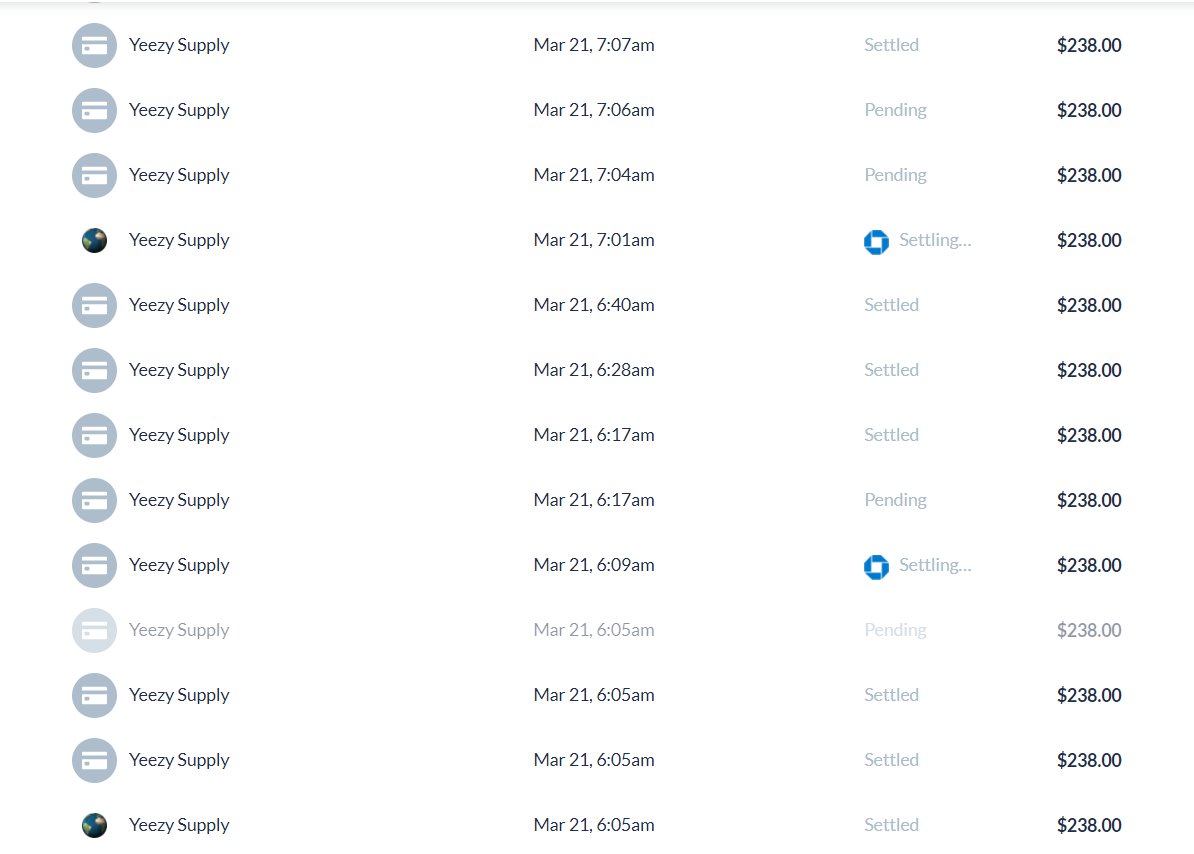
Task: Click the Chase logo on the 7:01am row
Action: pos(876,242)
